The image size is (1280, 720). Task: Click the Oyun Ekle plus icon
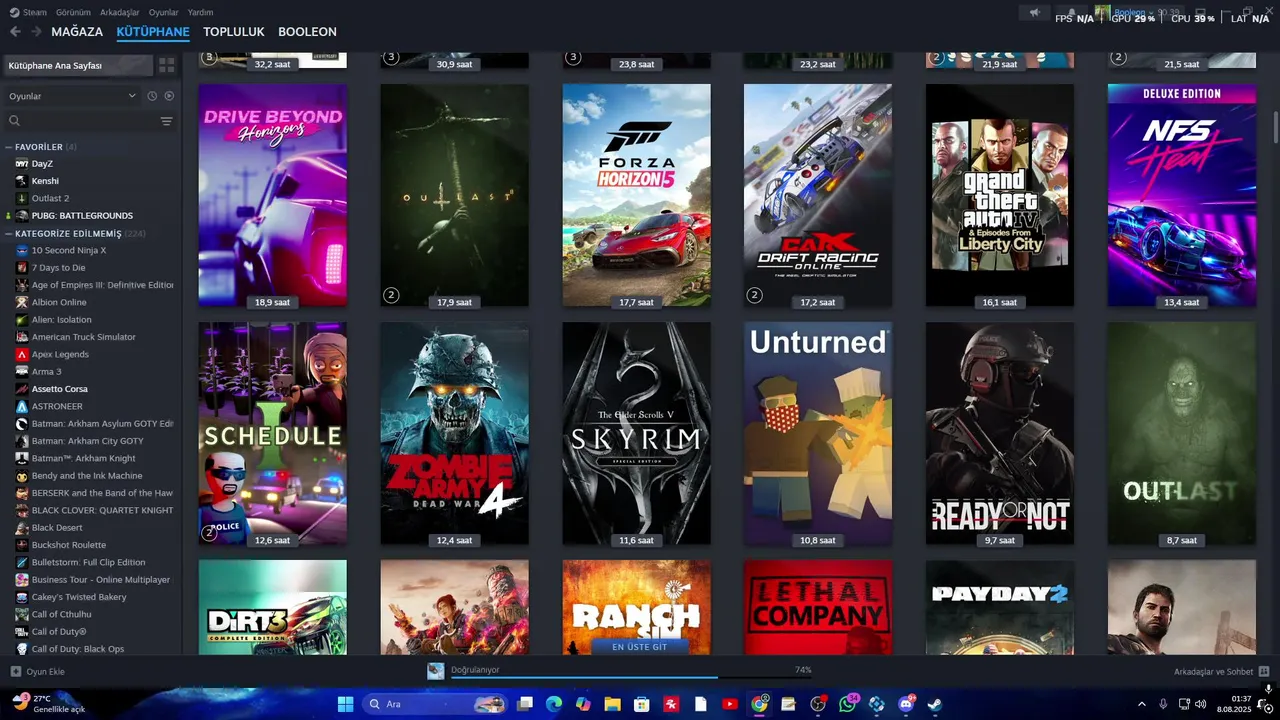[15, 672]
